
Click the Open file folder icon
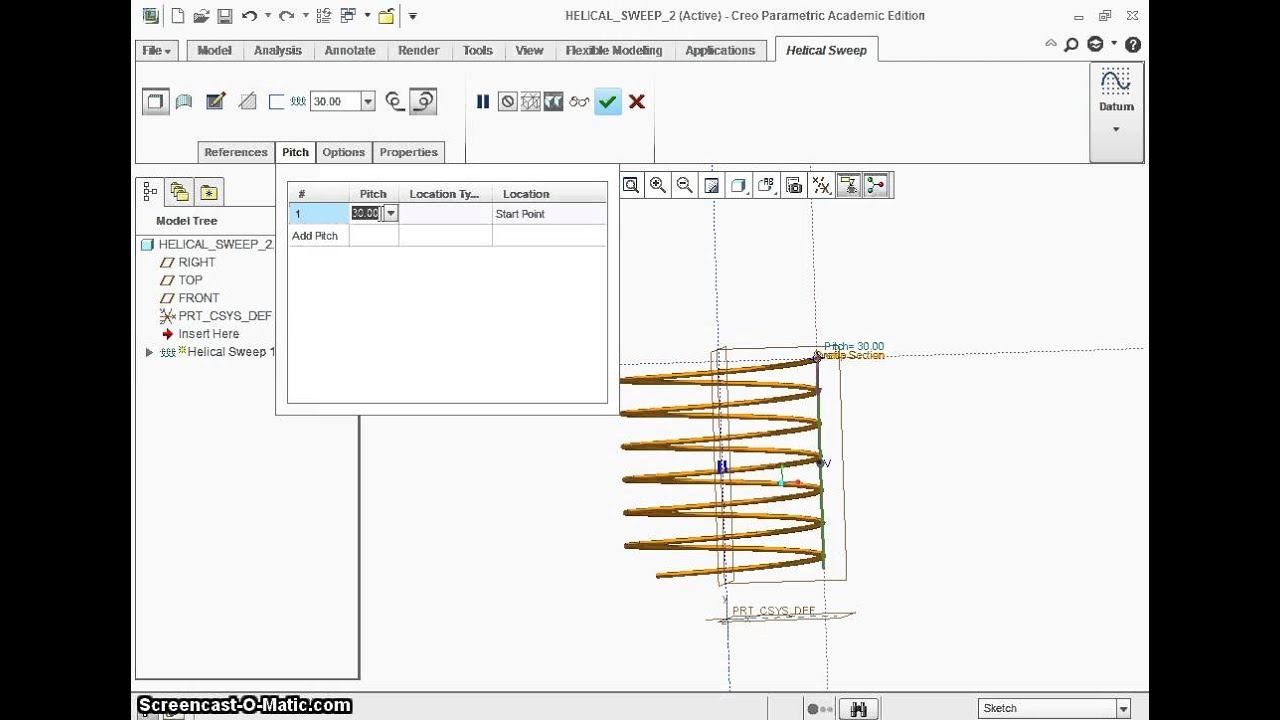tap(201, 16)
